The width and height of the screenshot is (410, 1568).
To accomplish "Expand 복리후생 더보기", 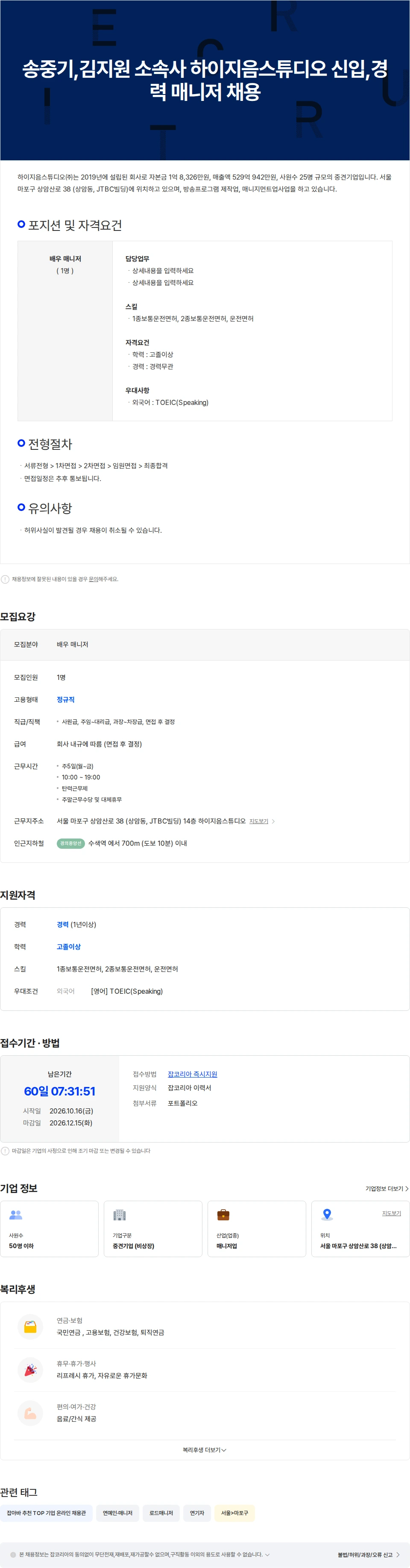I will tap(205, 1450).
